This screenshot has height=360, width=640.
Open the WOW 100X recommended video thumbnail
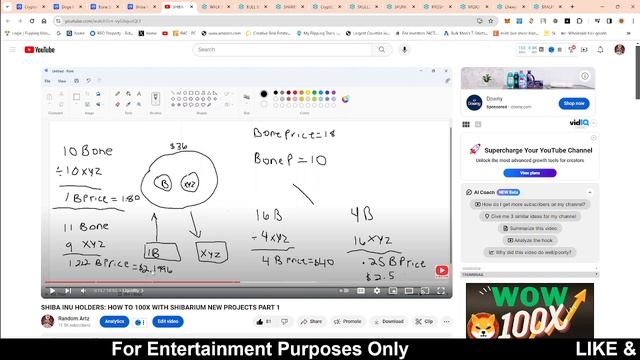coord(530,311)
